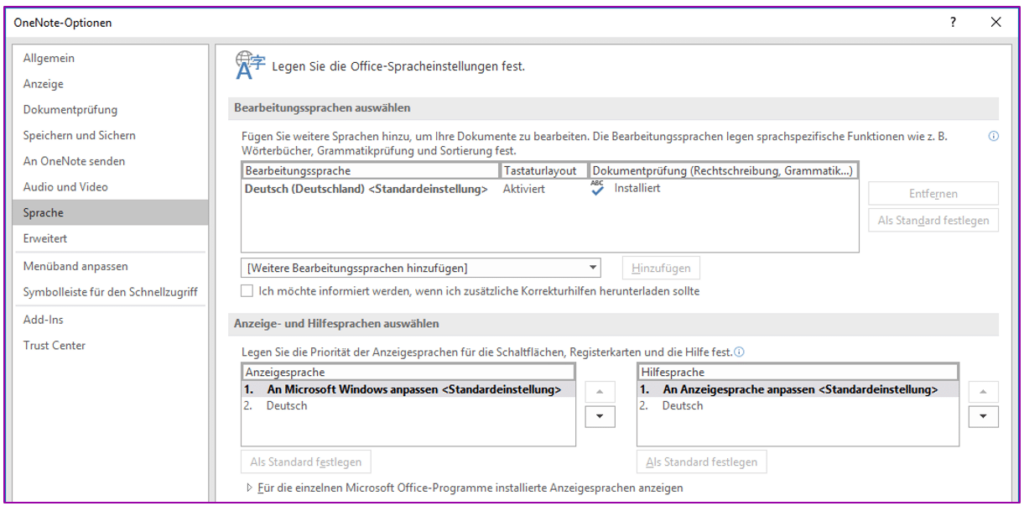Go to Add-Ins settings
The width and height of the screenshot is (1024, 506).
(x=111, y=320)
